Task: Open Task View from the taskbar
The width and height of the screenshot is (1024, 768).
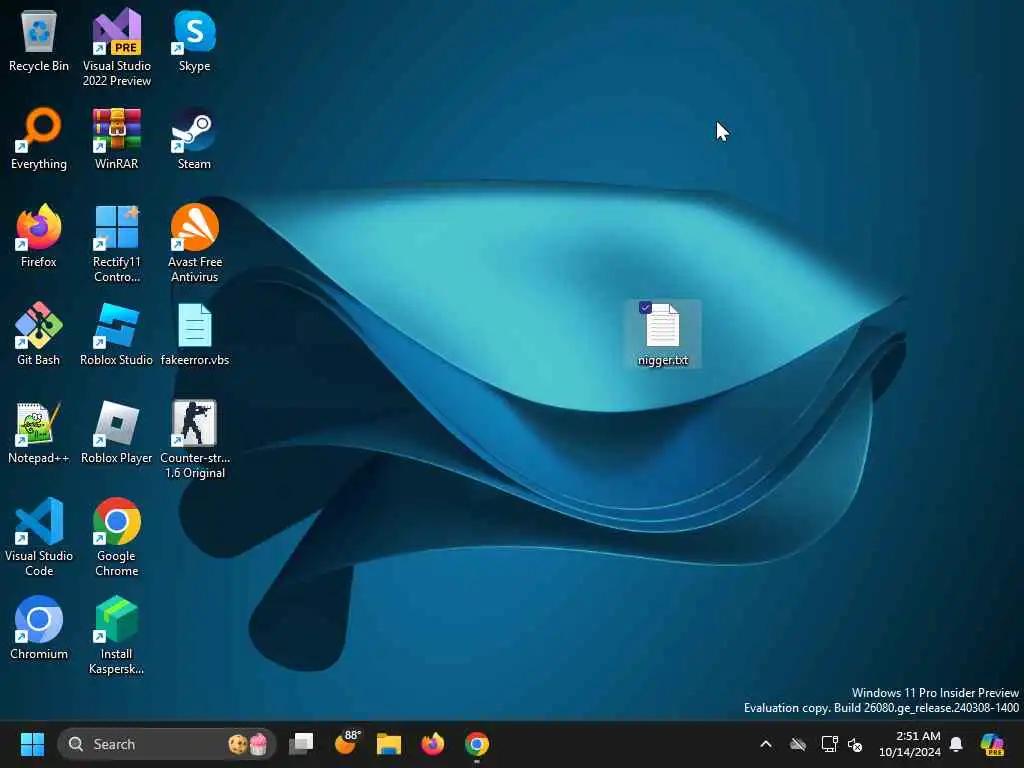Action: pyautogui.click(x=301, y=744)
